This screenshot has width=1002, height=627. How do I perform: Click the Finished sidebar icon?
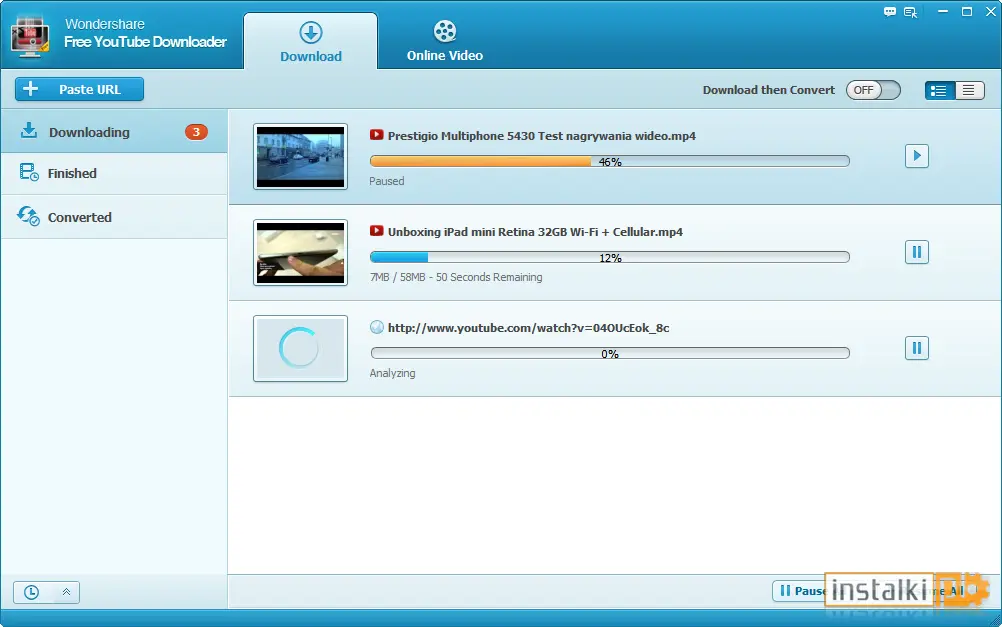coord(29,173)
